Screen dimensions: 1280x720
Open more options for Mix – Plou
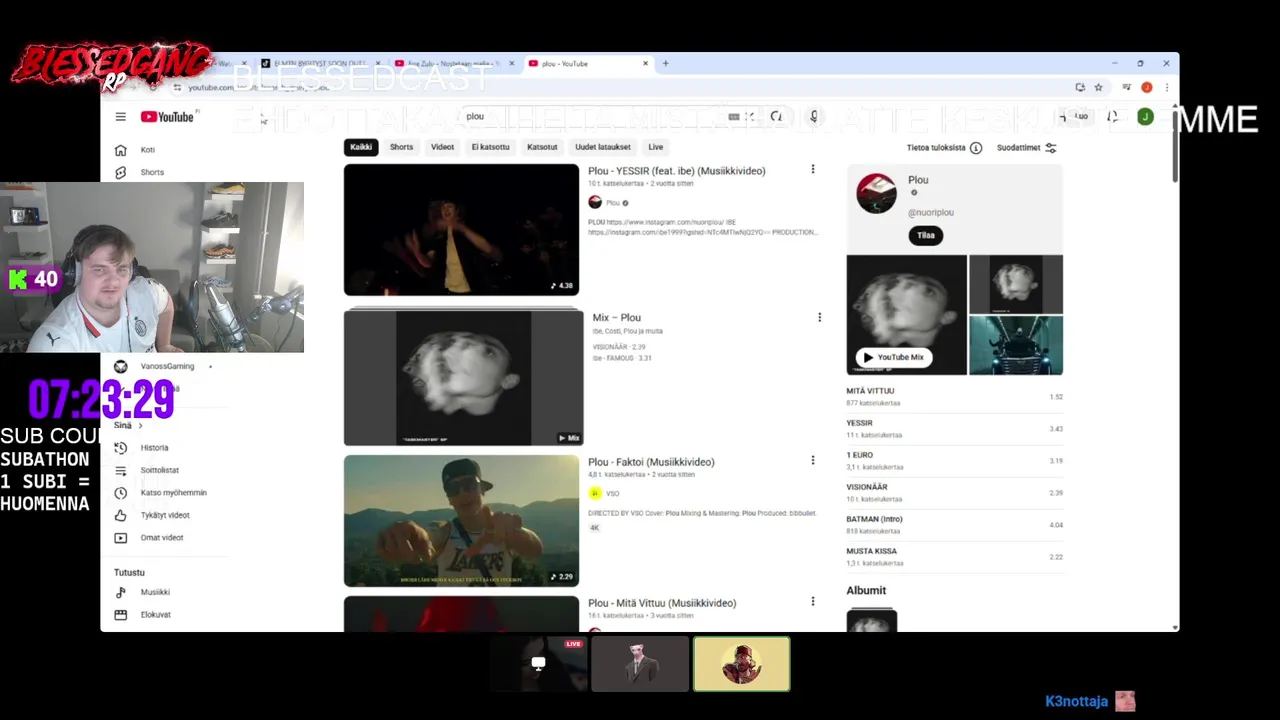point(819,317)
